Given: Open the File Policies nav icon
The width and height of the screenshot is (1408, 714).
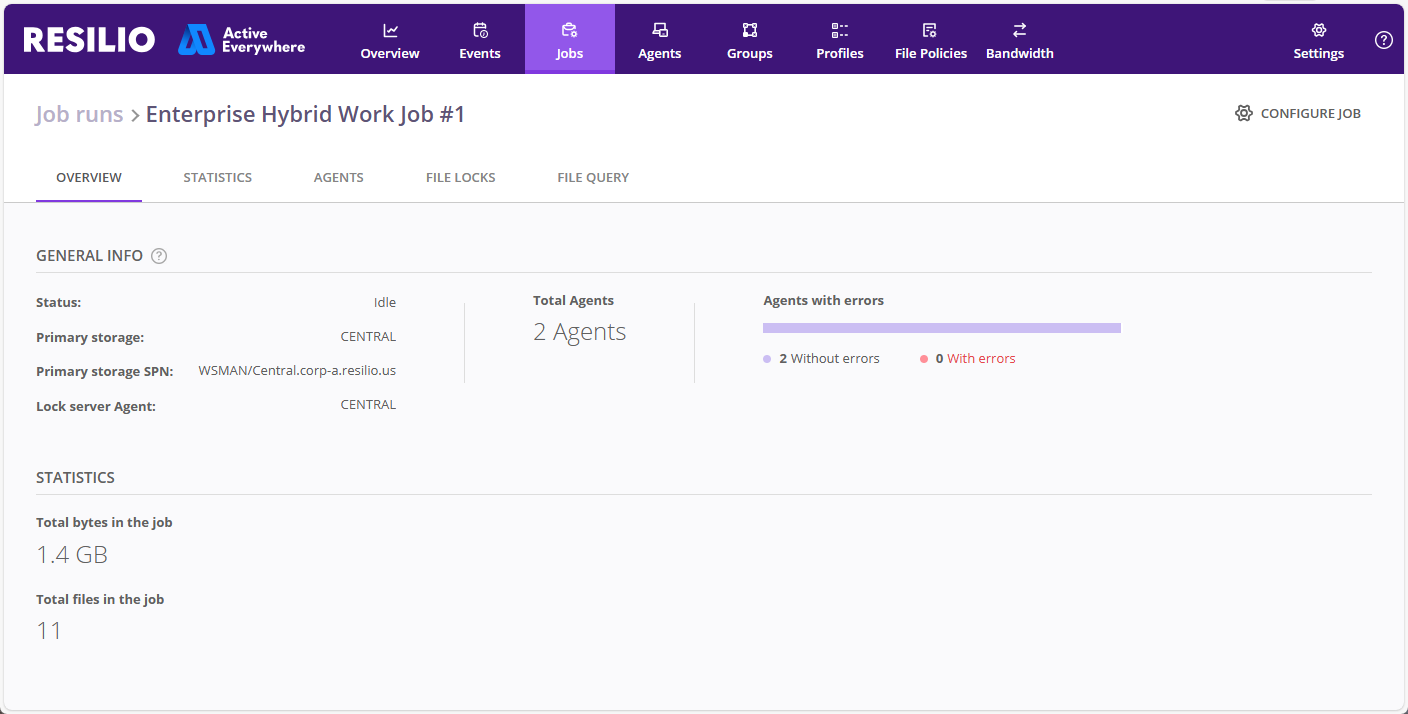Looking at the screenshot, I should pos(930,30).
